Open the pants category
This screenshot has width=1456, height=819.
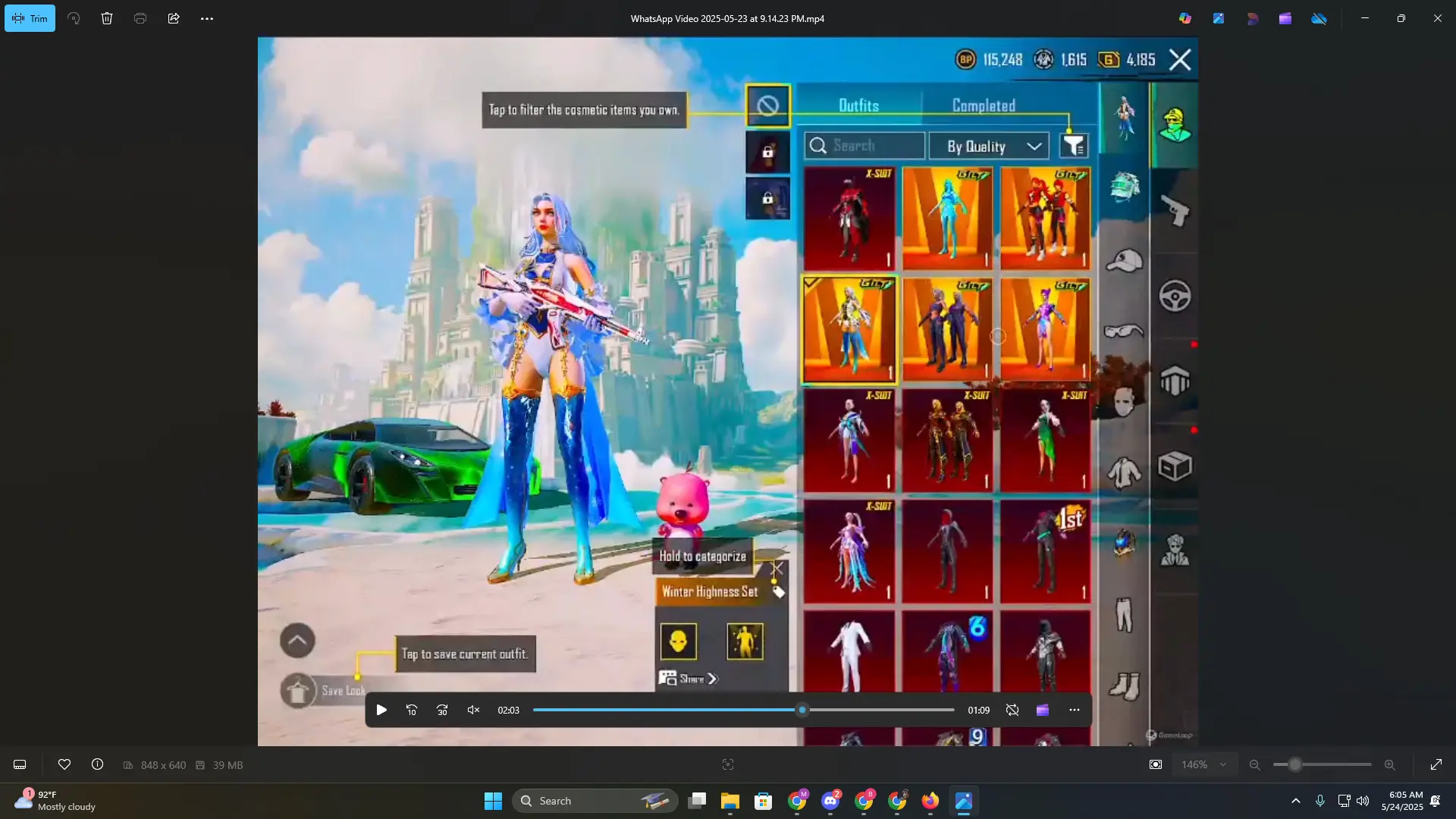click(1124, 614)
